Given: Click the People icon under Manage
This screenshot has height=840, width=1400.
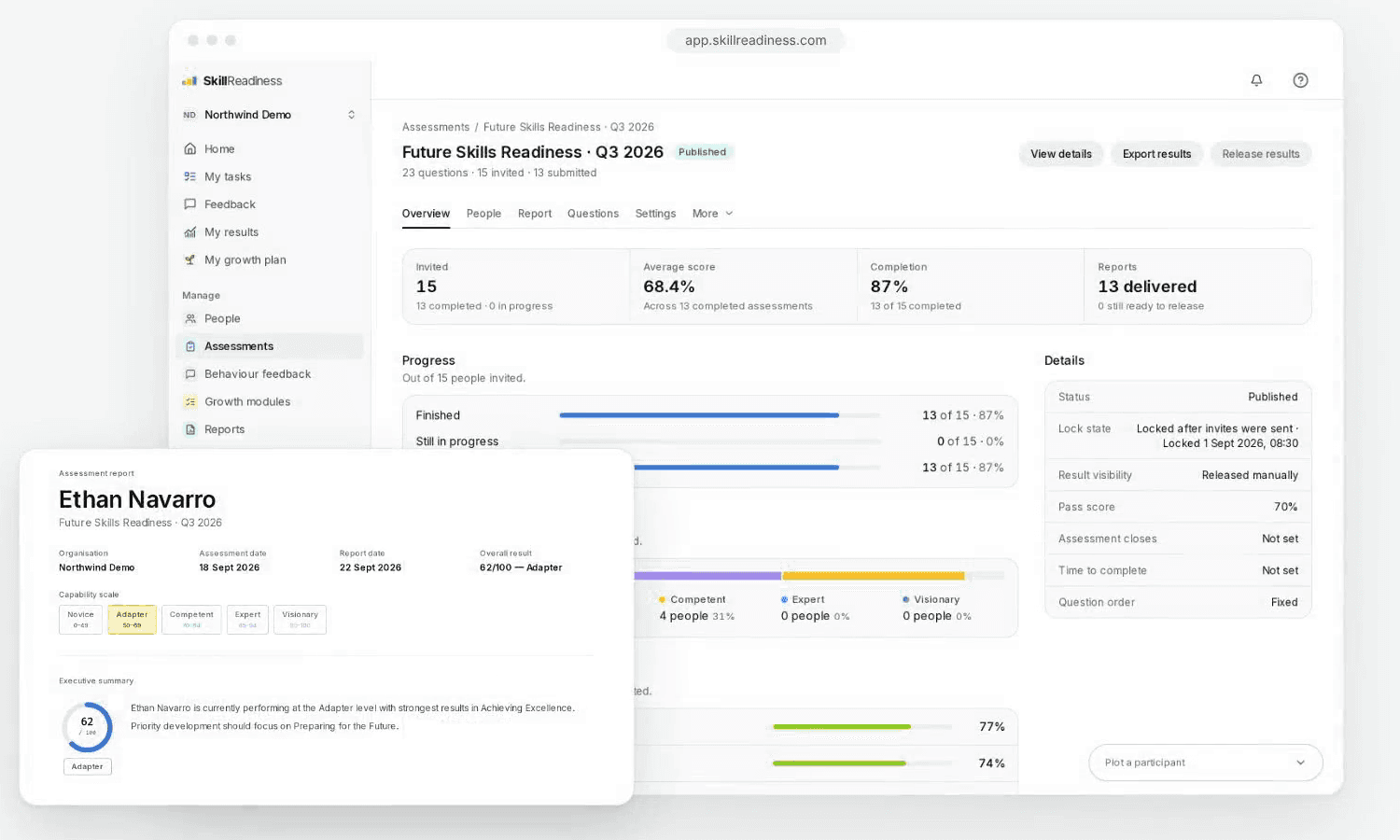Looking at the screenshot, I should click(x=190, y=318).
